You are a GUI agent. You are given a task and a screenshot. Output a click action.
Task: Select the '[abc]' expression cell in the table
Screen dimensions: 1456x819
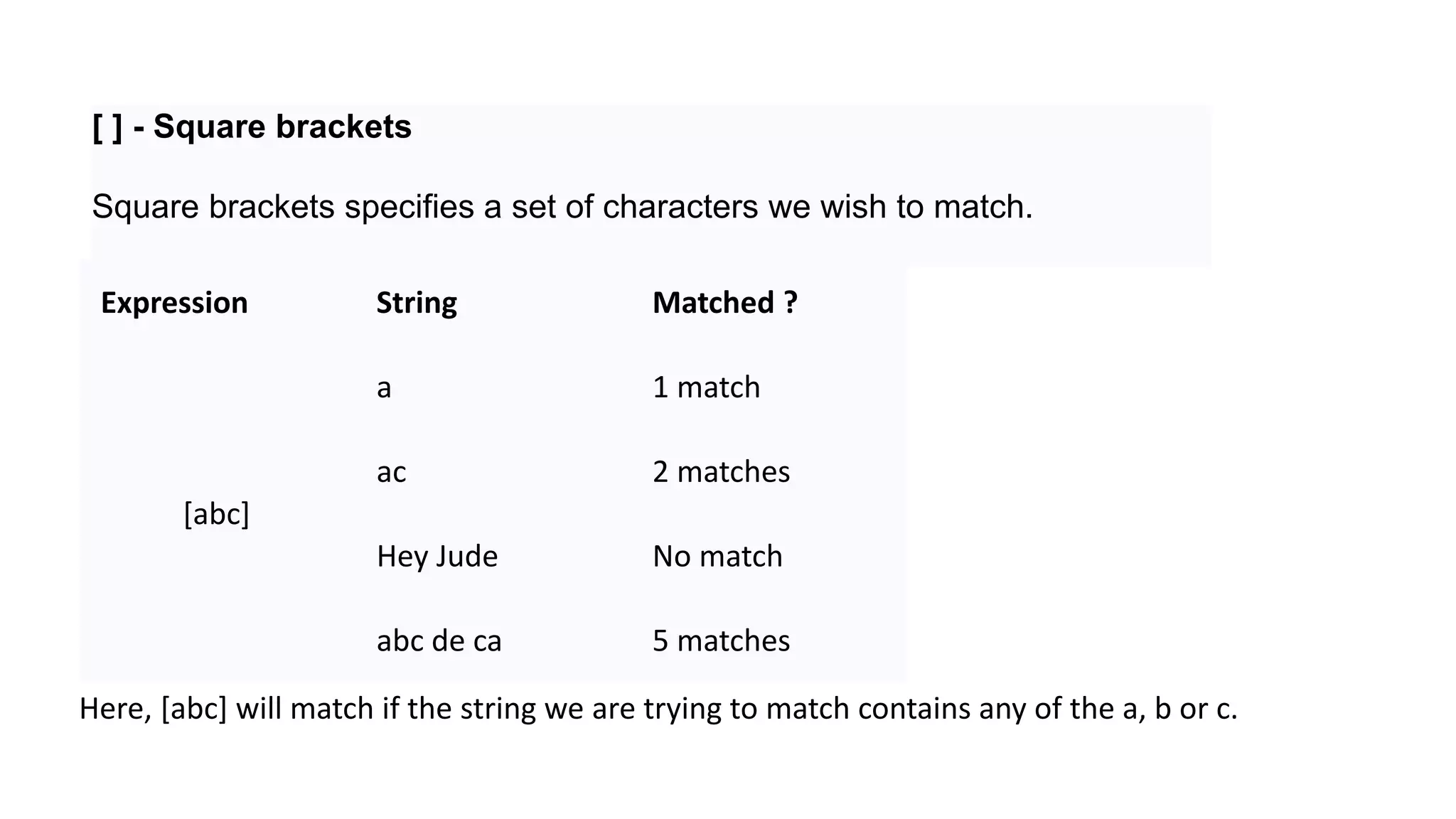tap(216, 514)
